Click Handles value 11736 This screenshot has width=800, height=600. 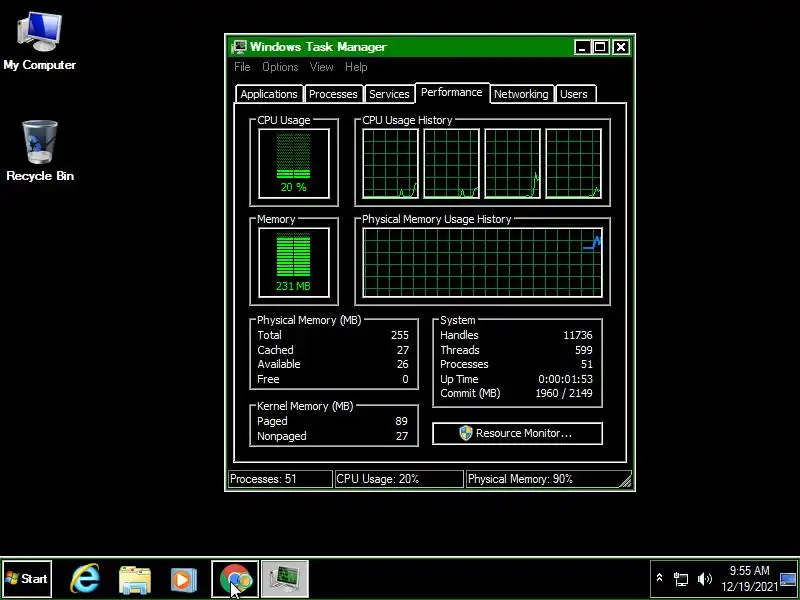578,335
